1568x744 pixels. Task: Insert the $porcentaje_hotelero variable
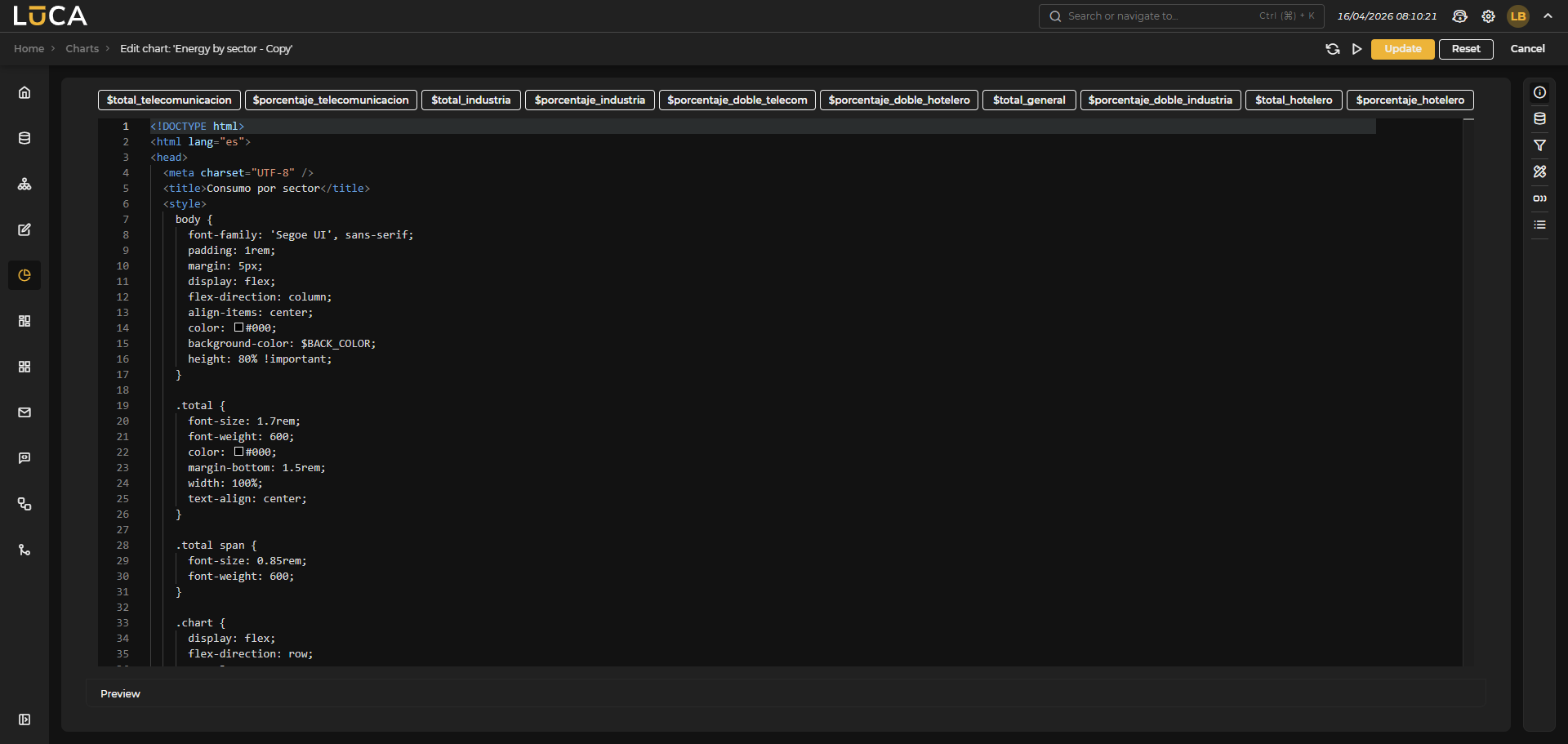pos(1410,100)
